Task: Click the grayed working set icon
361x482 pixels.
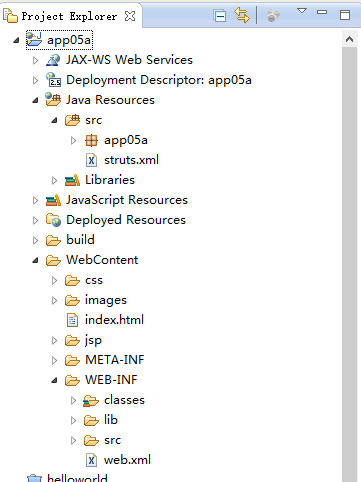Action: [x=273, y=15]
